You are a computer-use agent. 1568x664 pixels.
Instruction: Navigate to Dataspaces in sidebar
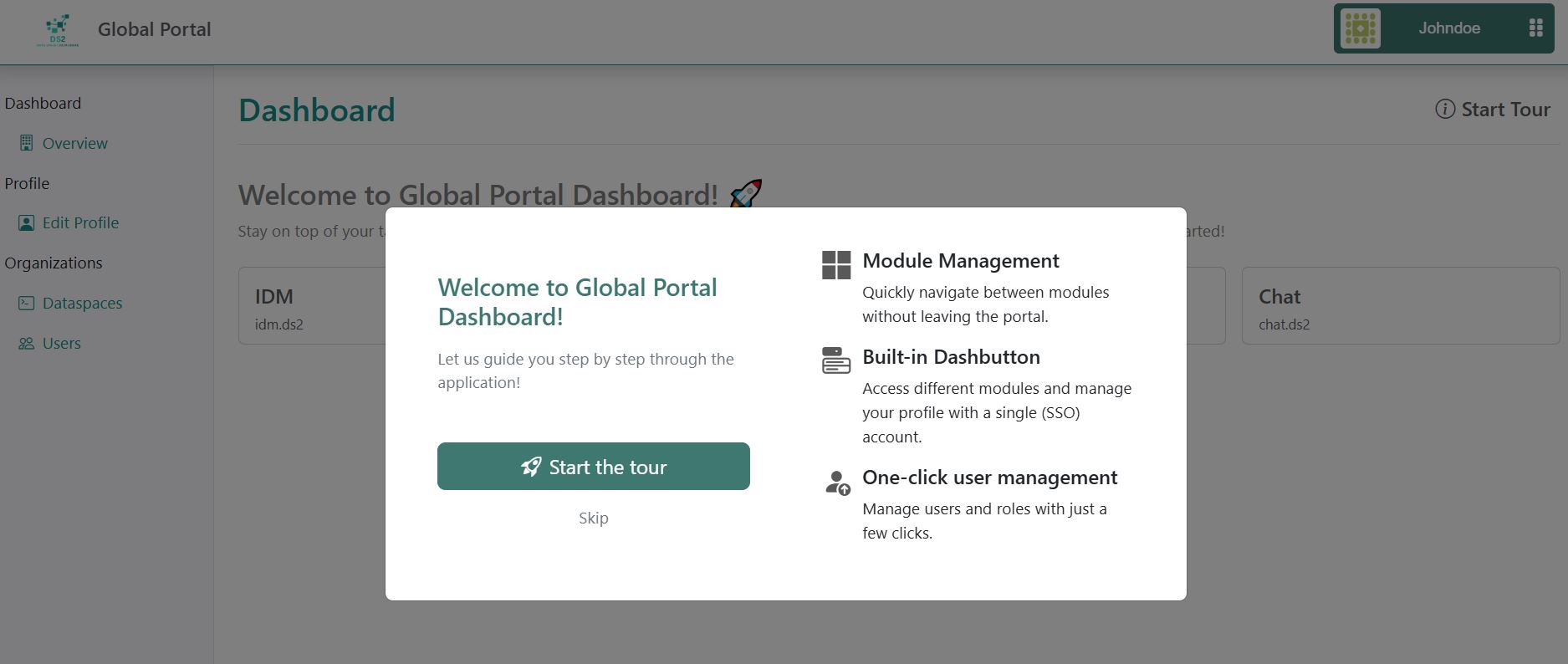[x=82, y=303]
